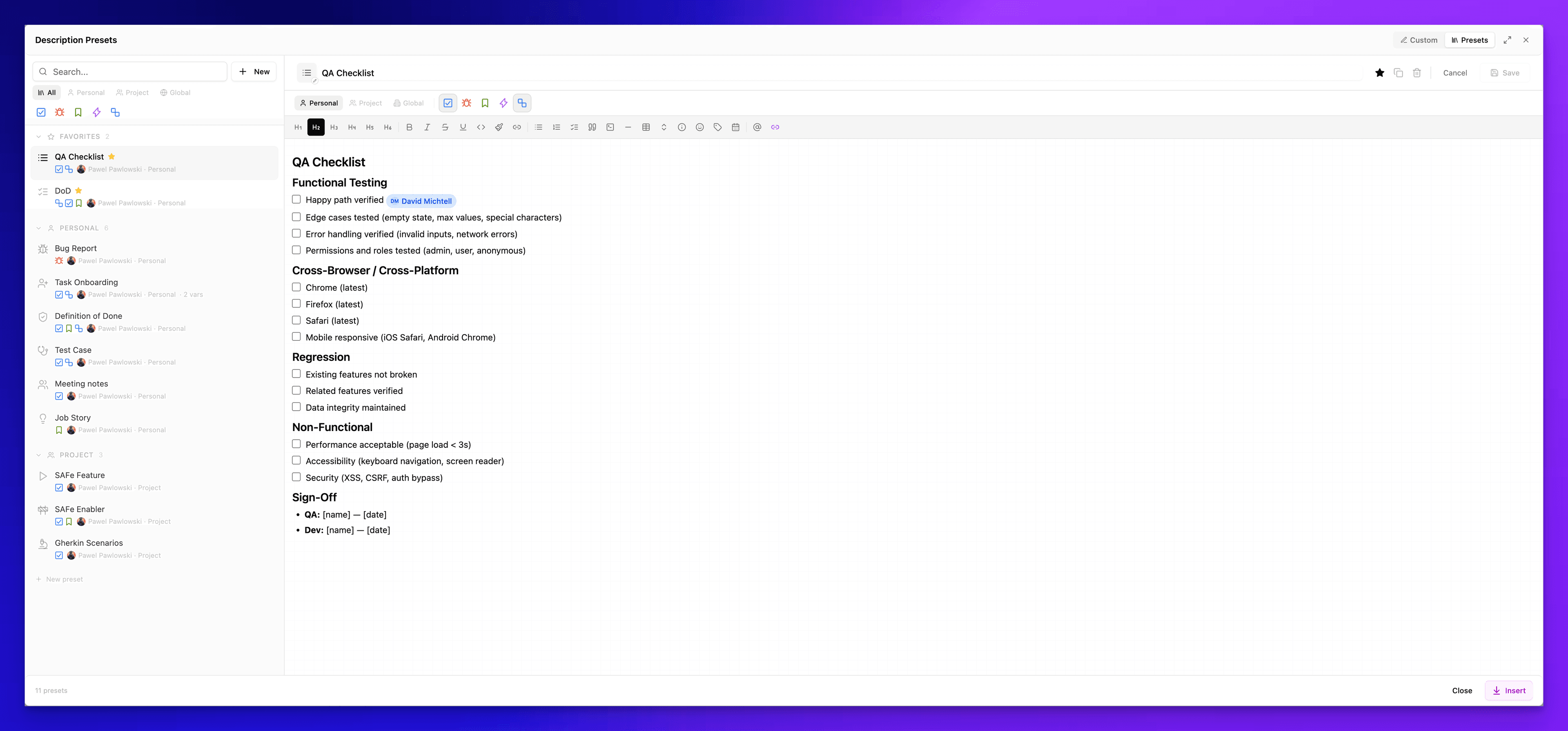Open the emoji picker icon
1568x731 pixels.
[x=699, y=127]
